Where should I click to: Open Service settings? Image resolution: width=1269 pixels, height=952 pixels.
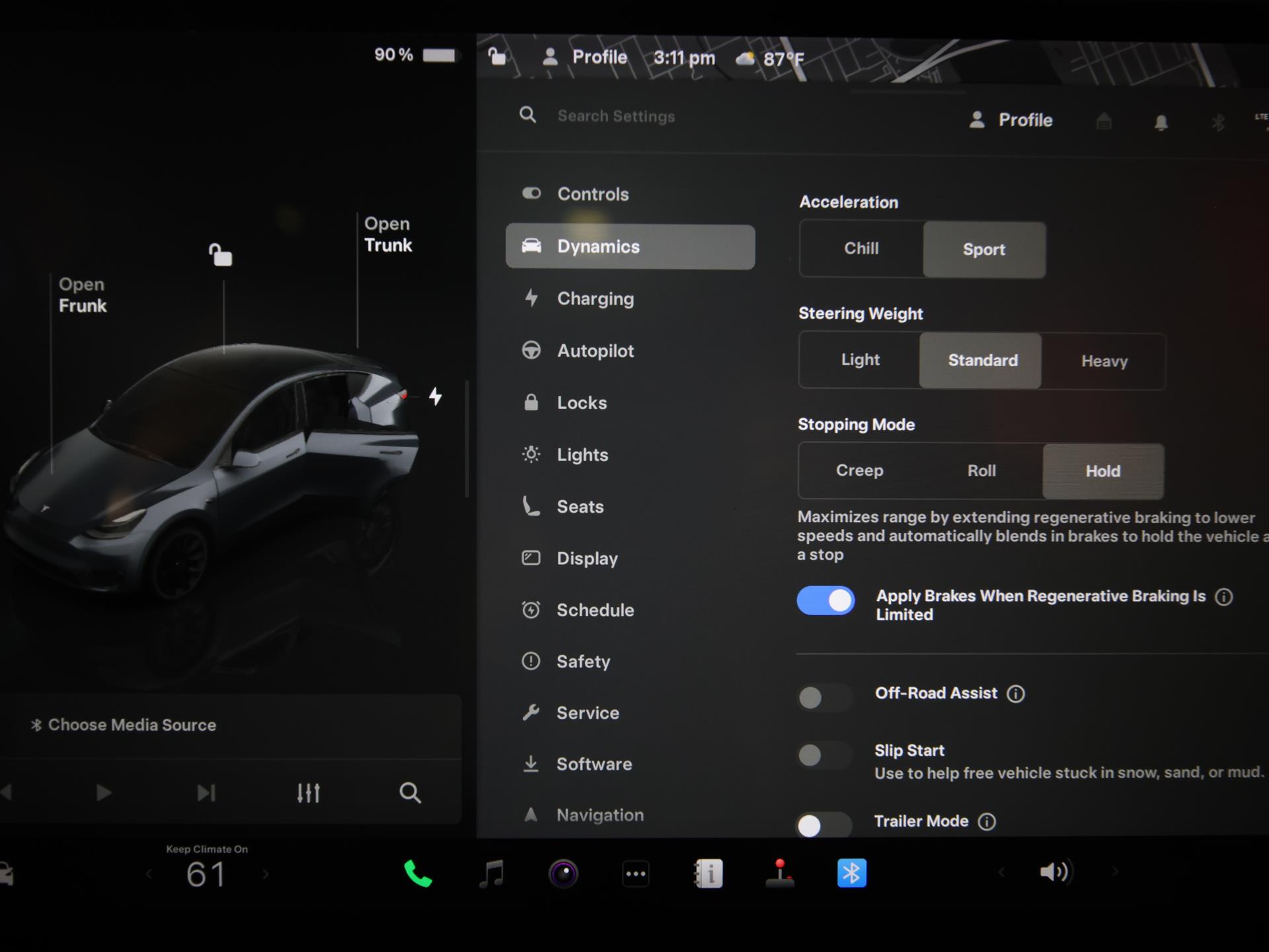click(630, 713)
